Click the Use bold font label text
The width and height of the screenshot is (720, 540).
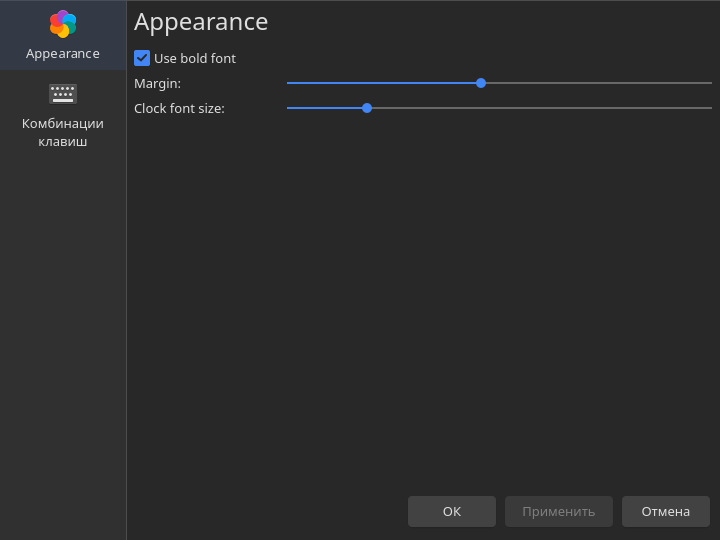coord(195,58)
